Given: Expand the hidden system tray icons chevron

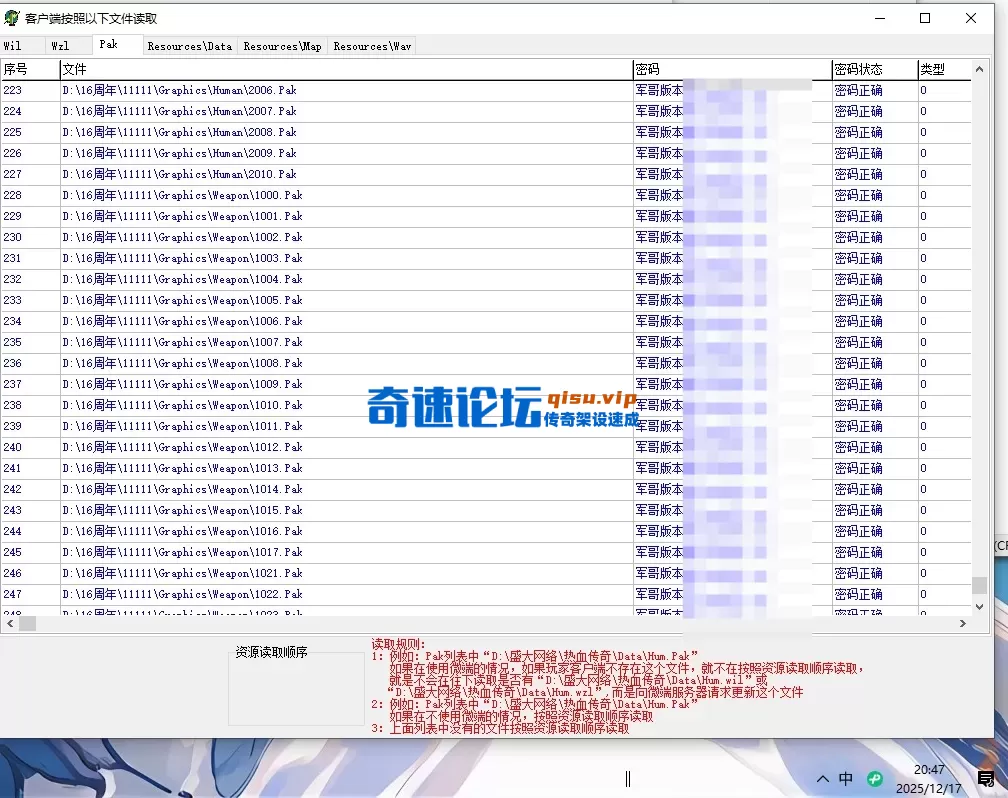Looking at the screenshot, I should (820, 777).
